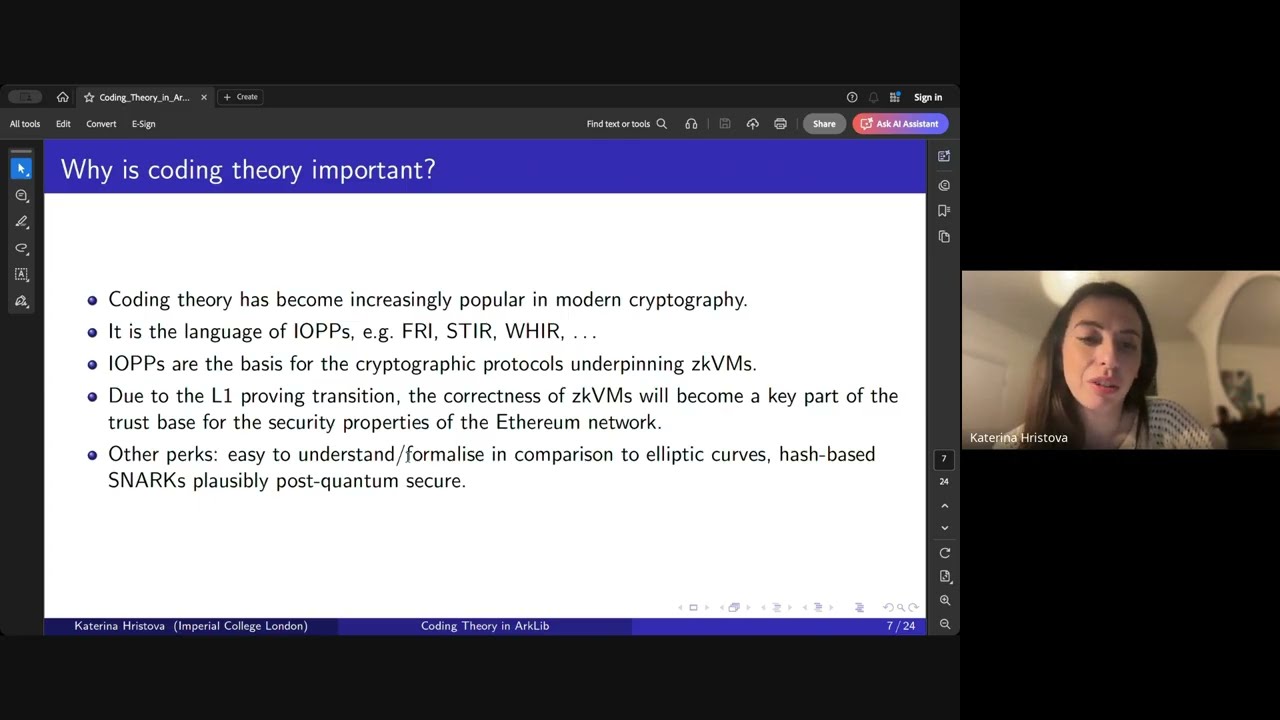This screenshot has height=720, width=1280.
Task: Save the document with floppy disk icon
Action: point(725,124)
